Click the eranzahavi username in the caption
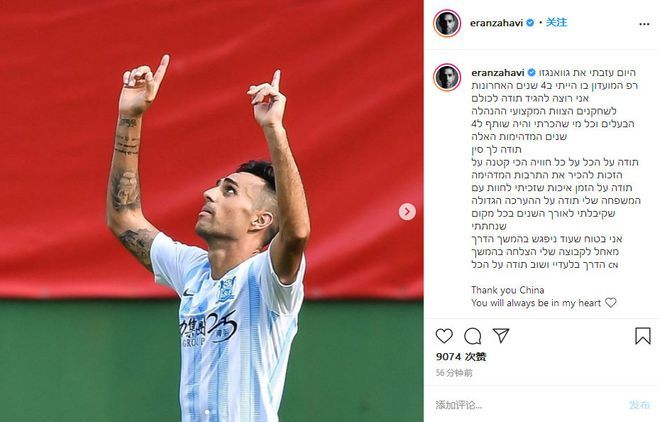Viewport: 660px width, 422px height. click(x=498, y=73)
